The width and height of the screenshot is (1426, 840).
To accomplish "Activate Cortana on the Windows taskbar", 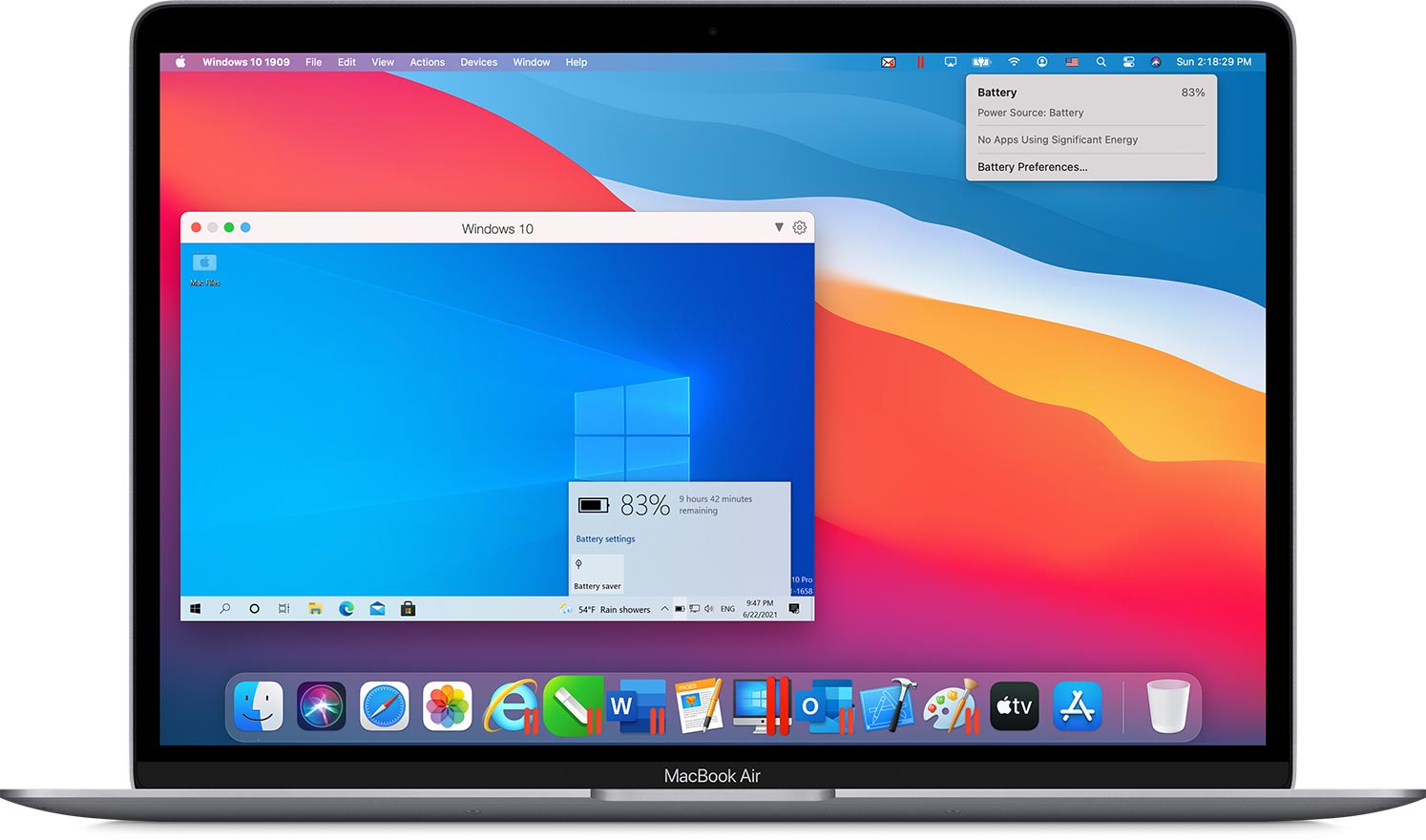I will point(254,608).
